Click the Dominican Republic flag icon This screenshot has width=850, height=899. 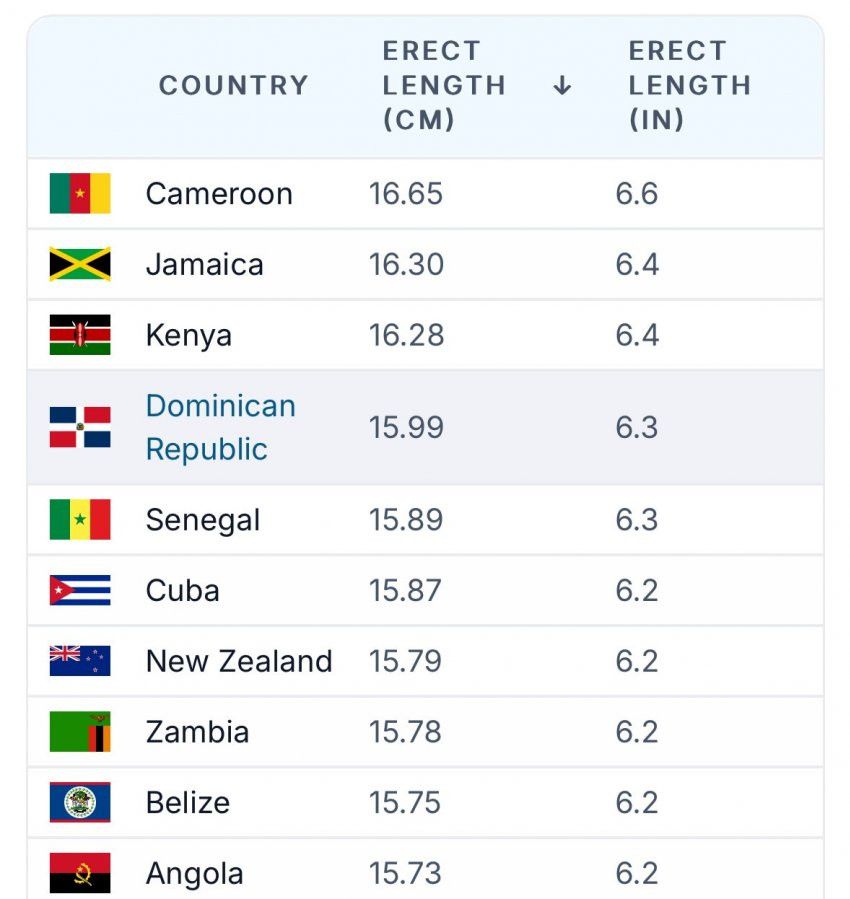click(x=80, y=427)
